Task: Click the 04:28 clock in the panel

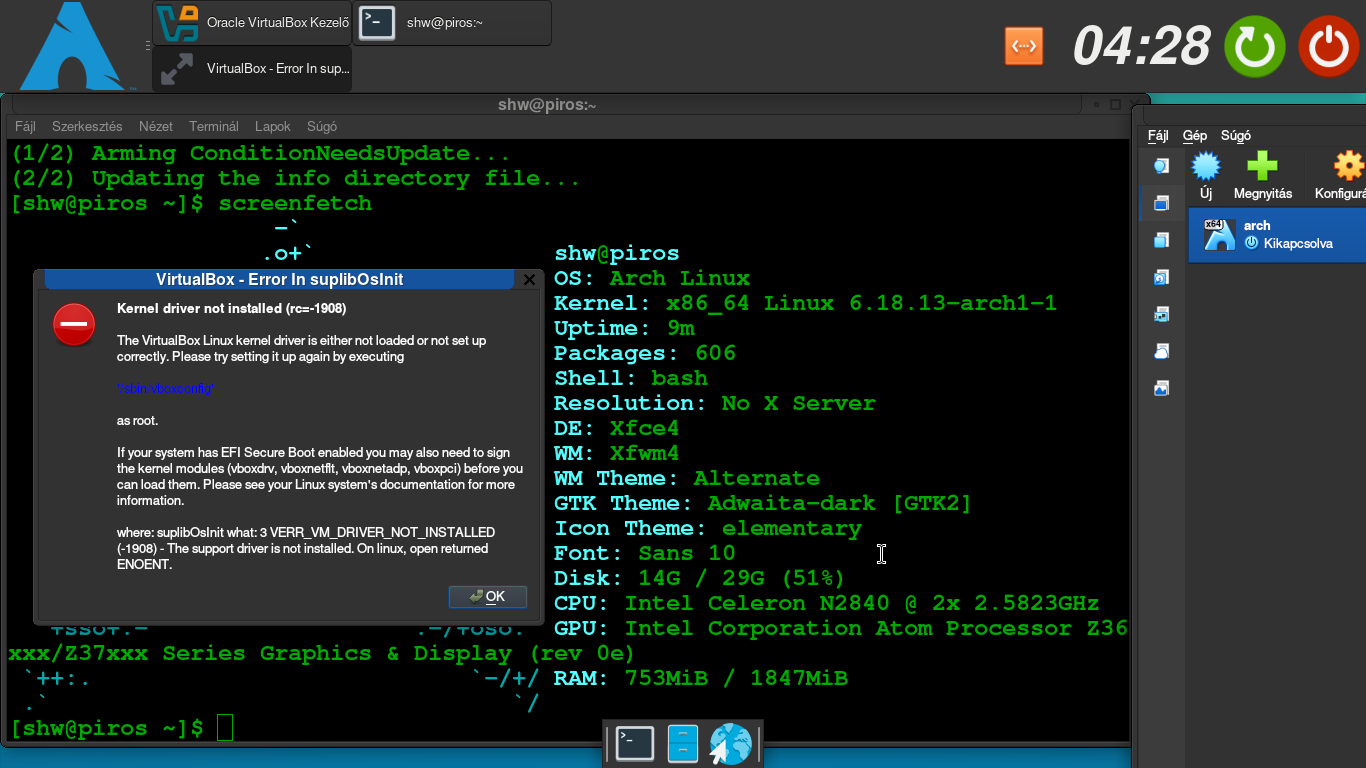Action: tap(1141, 46)
